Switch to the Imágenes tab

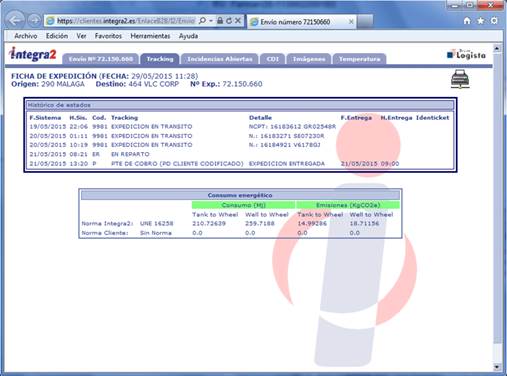[309, 59]
